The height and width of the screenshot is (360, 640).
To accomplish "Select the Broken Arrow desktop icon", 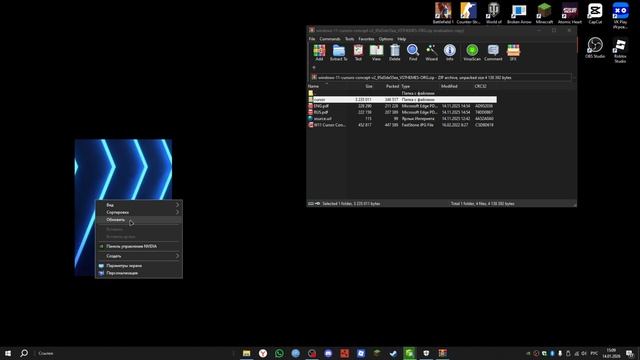I will (x=519, y=13).
